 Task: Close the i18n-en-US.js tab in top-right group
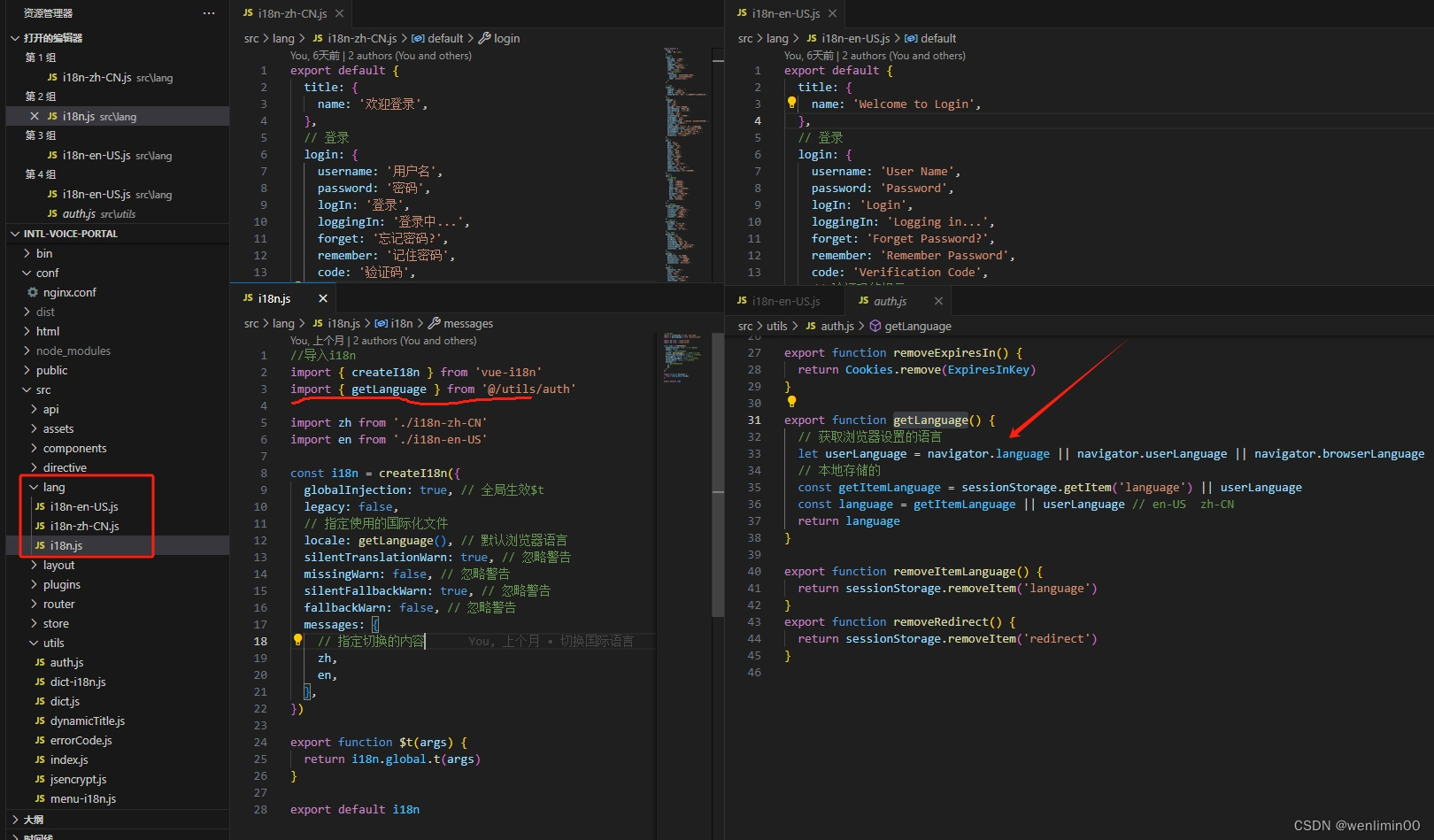pos(832,13)
